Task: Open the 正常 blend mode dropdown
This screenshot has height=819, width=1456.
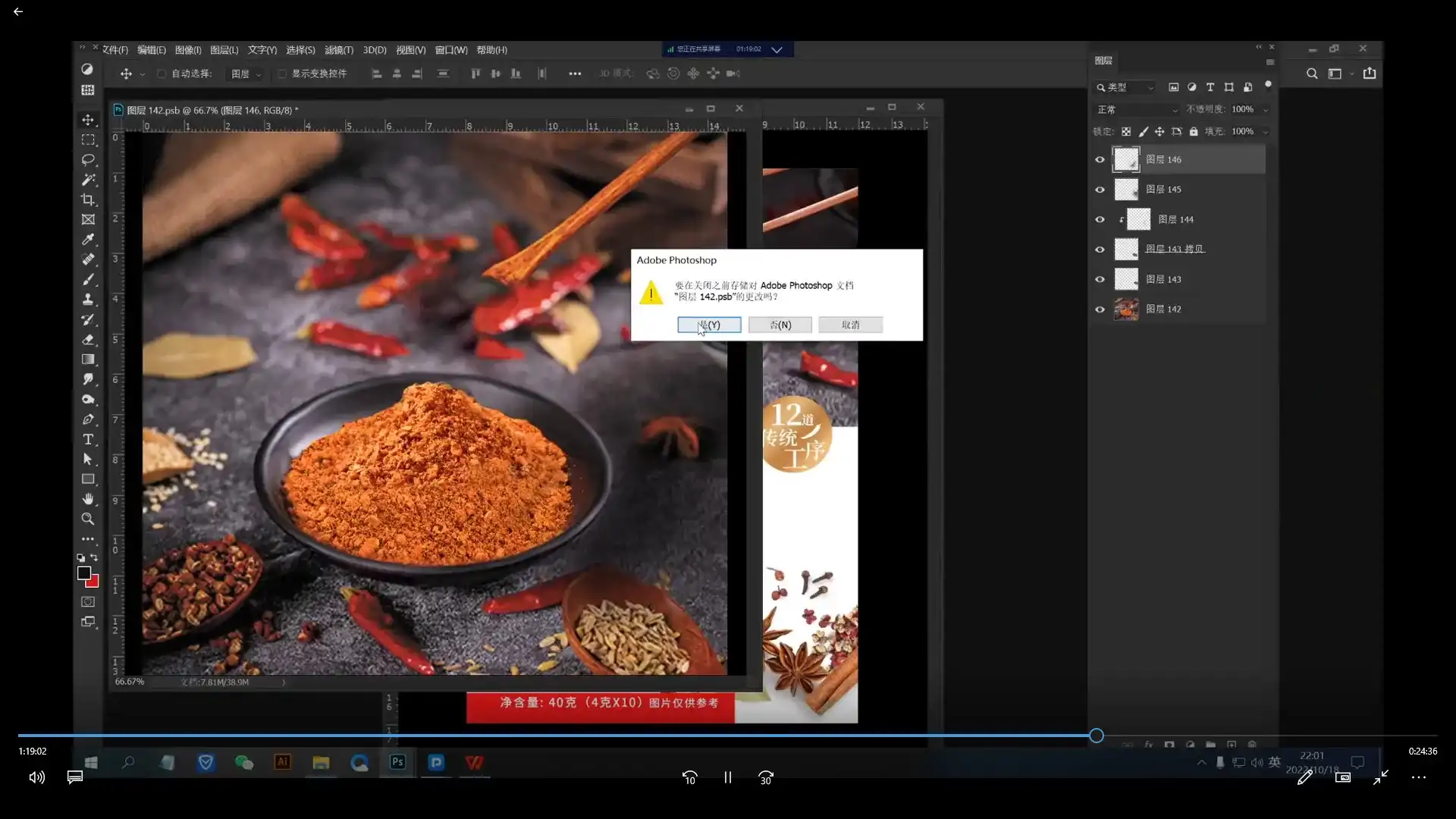Action: [x=1137, y=110]
